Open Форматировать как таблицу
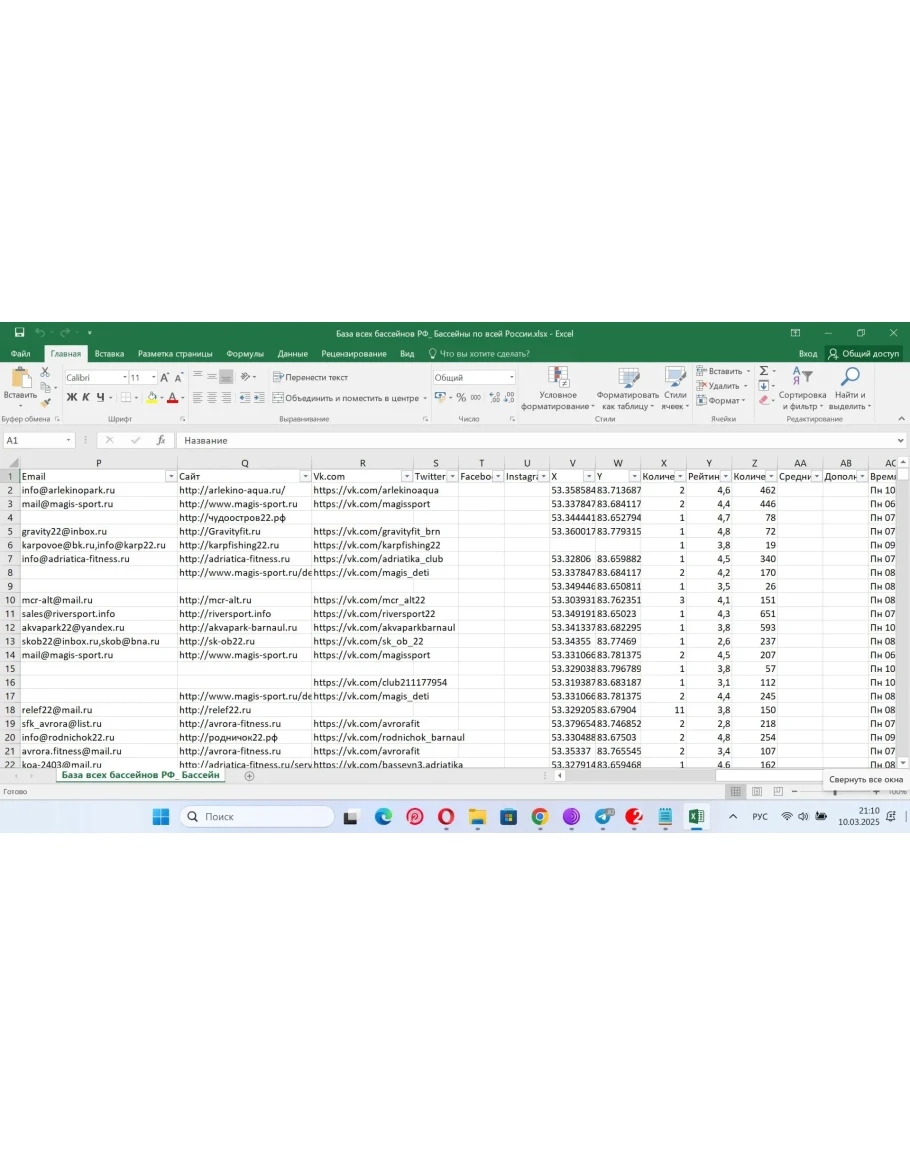This screenshot has height=1155, width=910. tap(628, 388)
